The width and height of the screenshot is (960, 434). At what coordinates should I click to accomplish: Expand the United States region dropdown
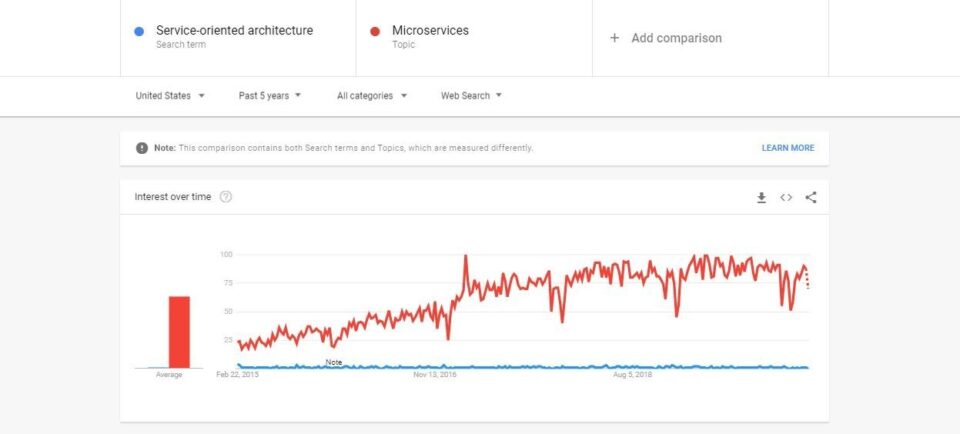[170, 95]
